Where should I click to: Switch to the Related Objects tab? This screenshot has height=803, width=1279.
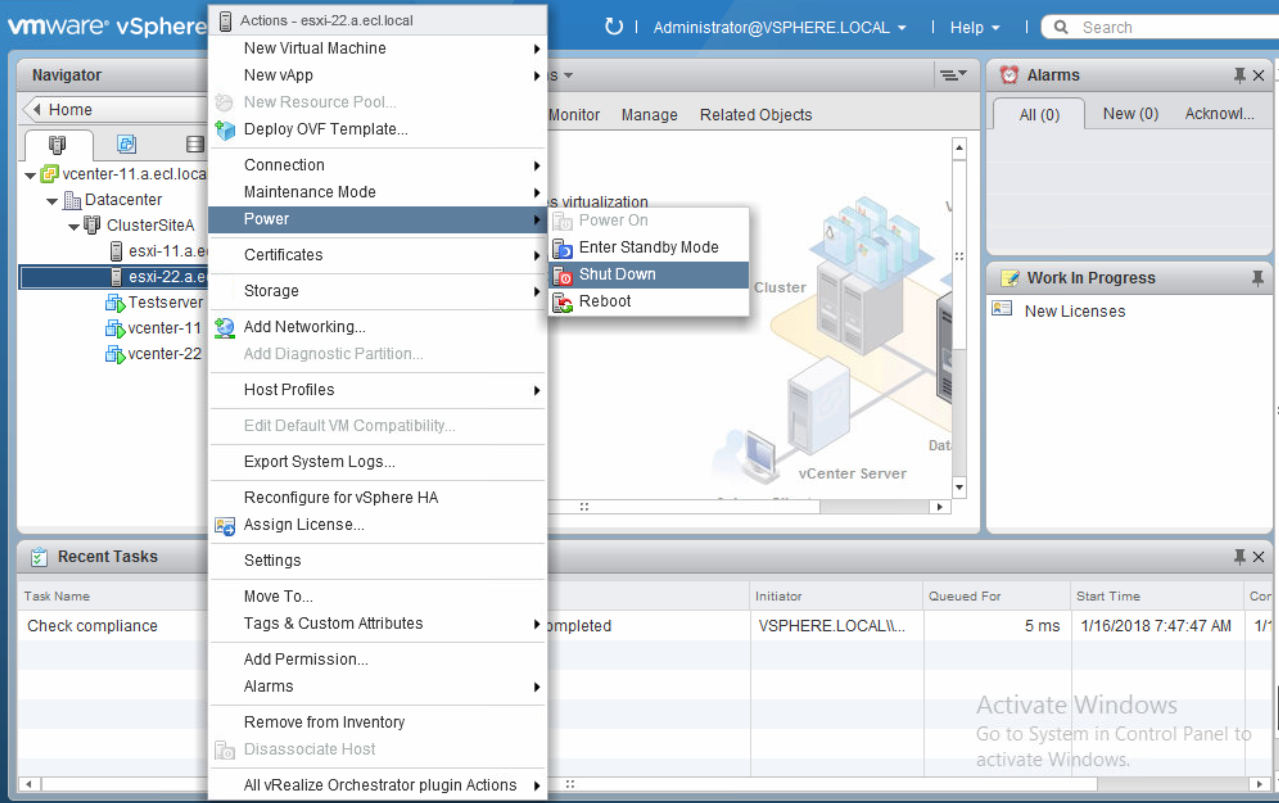(756, 115)
